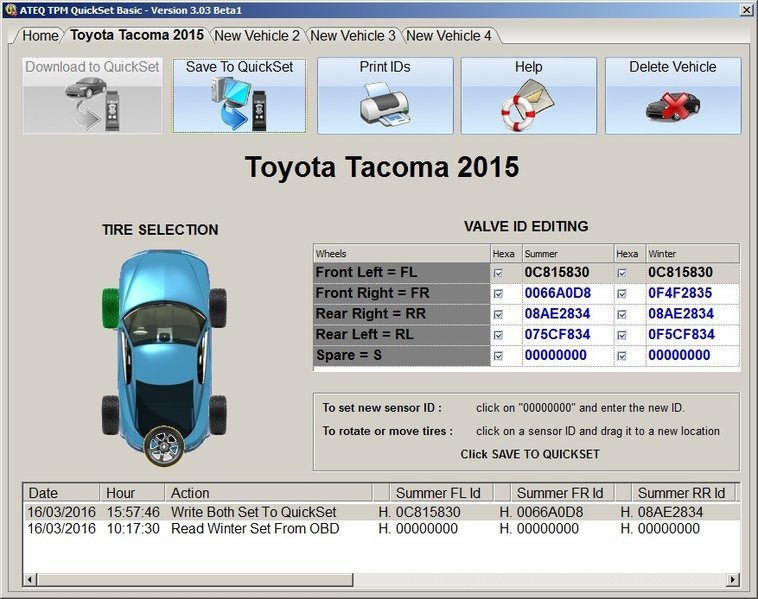Click the Delete Vehicle red X car icon
This screenshot has width=758, height=599.
click(x=672, y=106)
